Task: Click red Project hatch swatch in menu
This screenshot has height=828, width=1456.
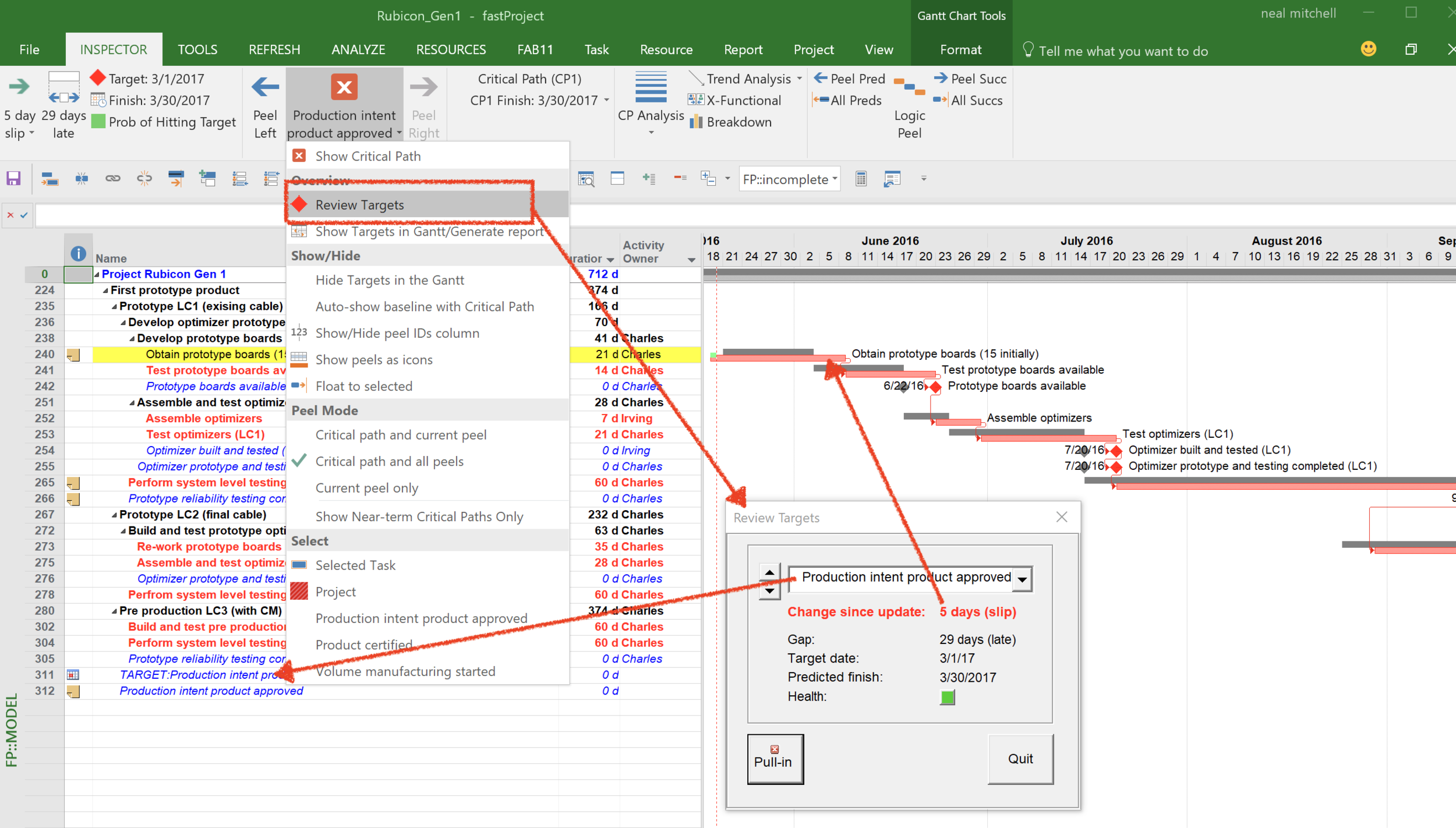Action: (x=299, y=592)
